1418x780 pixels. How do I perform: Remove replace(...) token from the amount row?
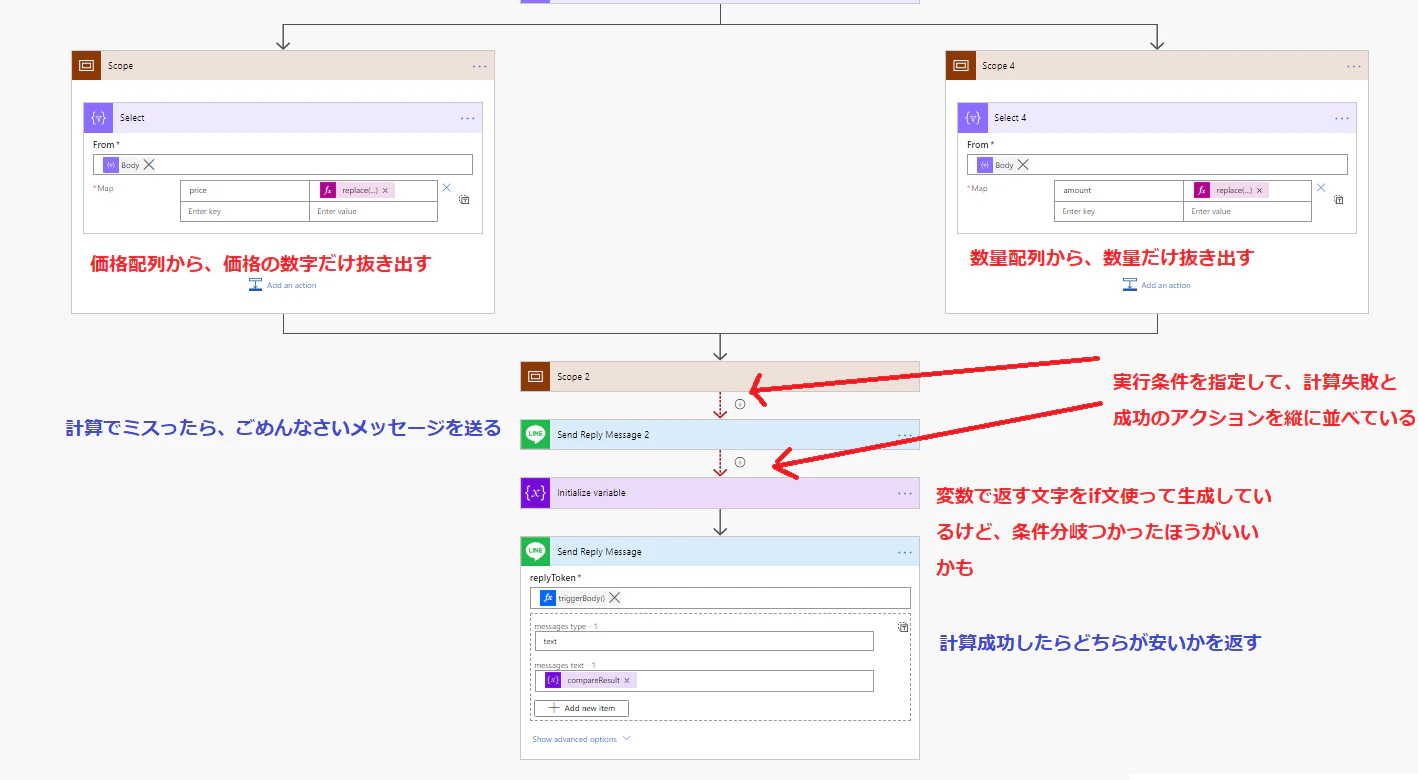1259,190
